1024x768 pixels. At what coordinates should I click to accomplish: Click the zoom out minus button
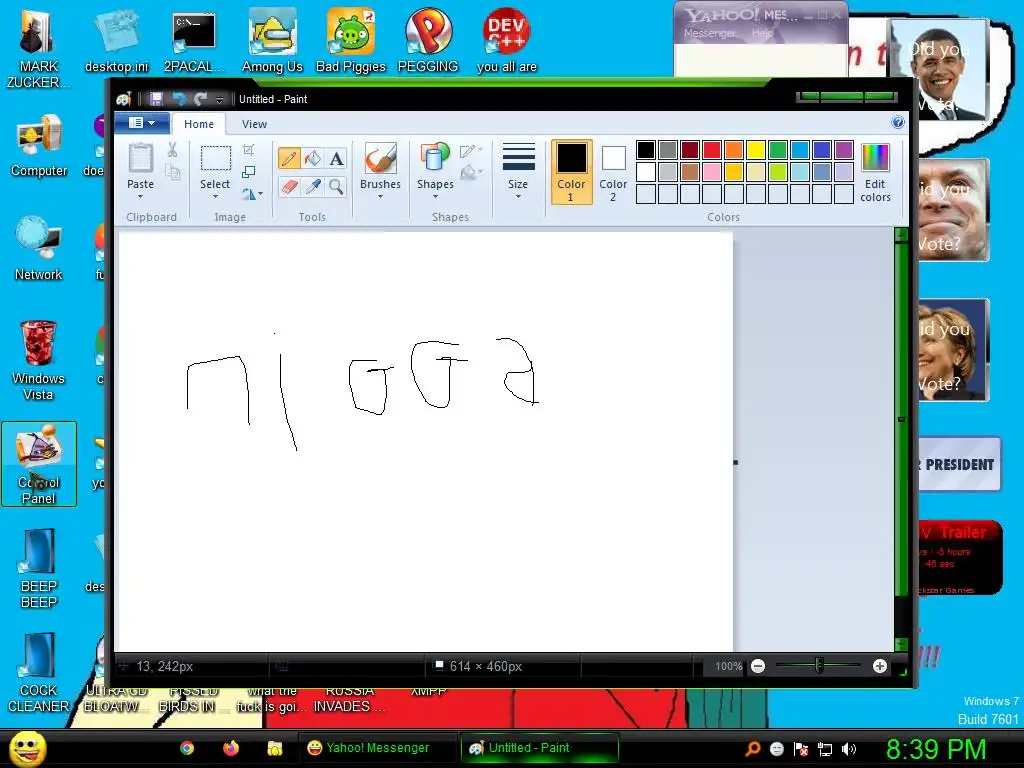pos(758,666)
